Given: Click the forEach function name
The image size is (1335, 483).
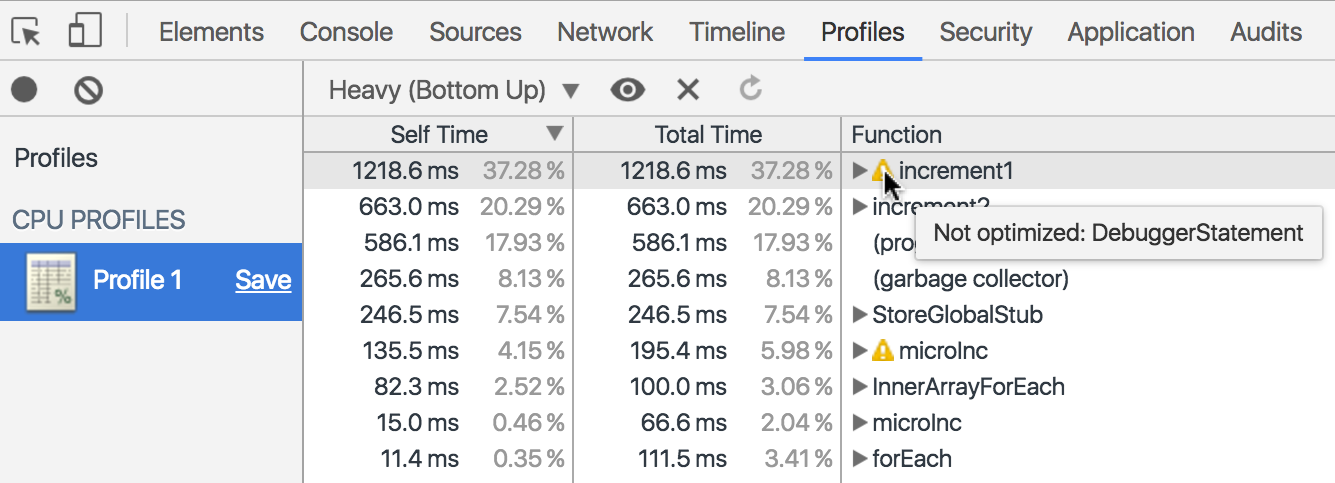Looking at the screenshot, I should pos(912,459).
